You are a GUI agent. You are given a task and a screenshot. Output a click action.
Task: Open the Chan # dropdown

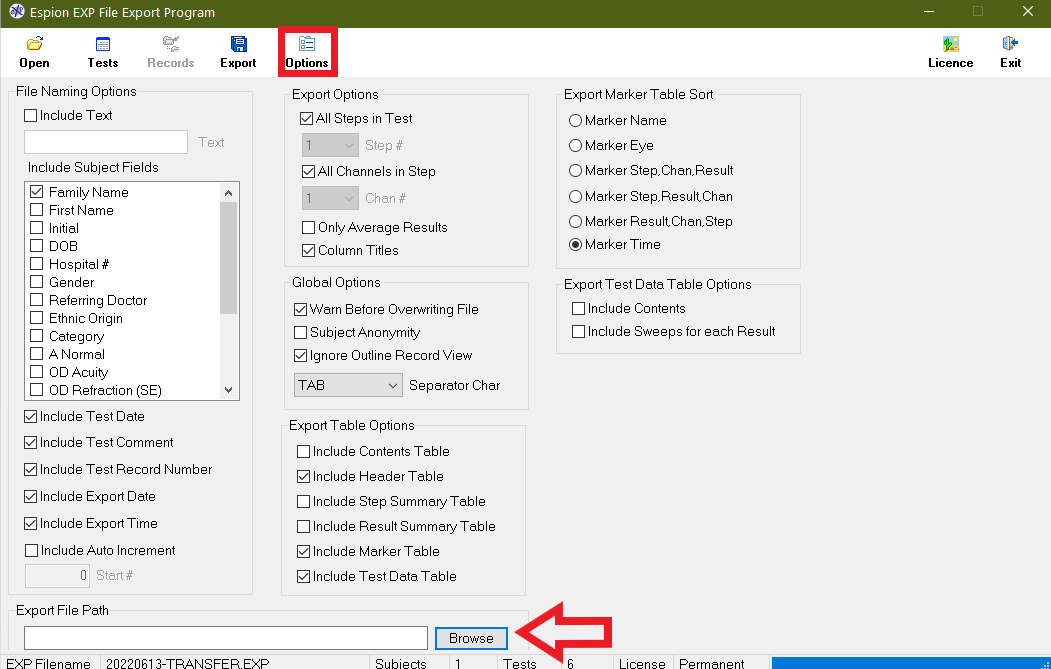click(x=330, y=198)
